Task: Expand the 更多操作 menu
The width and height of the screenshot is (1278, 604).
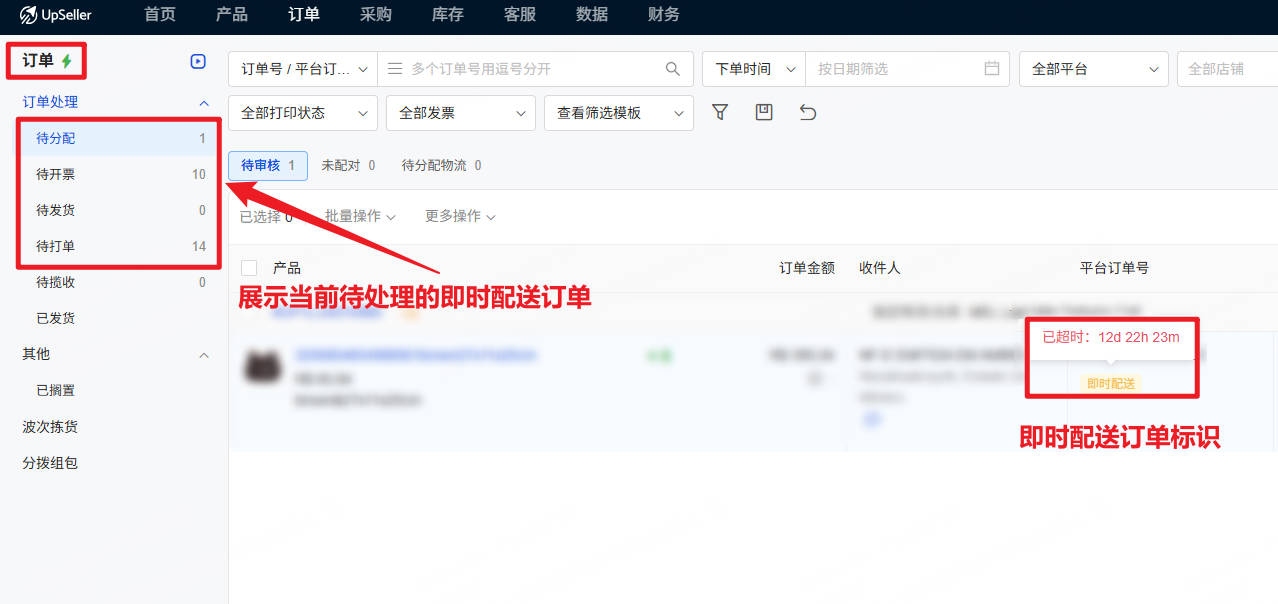Action: pyautogui.click(x=460, y=216)
